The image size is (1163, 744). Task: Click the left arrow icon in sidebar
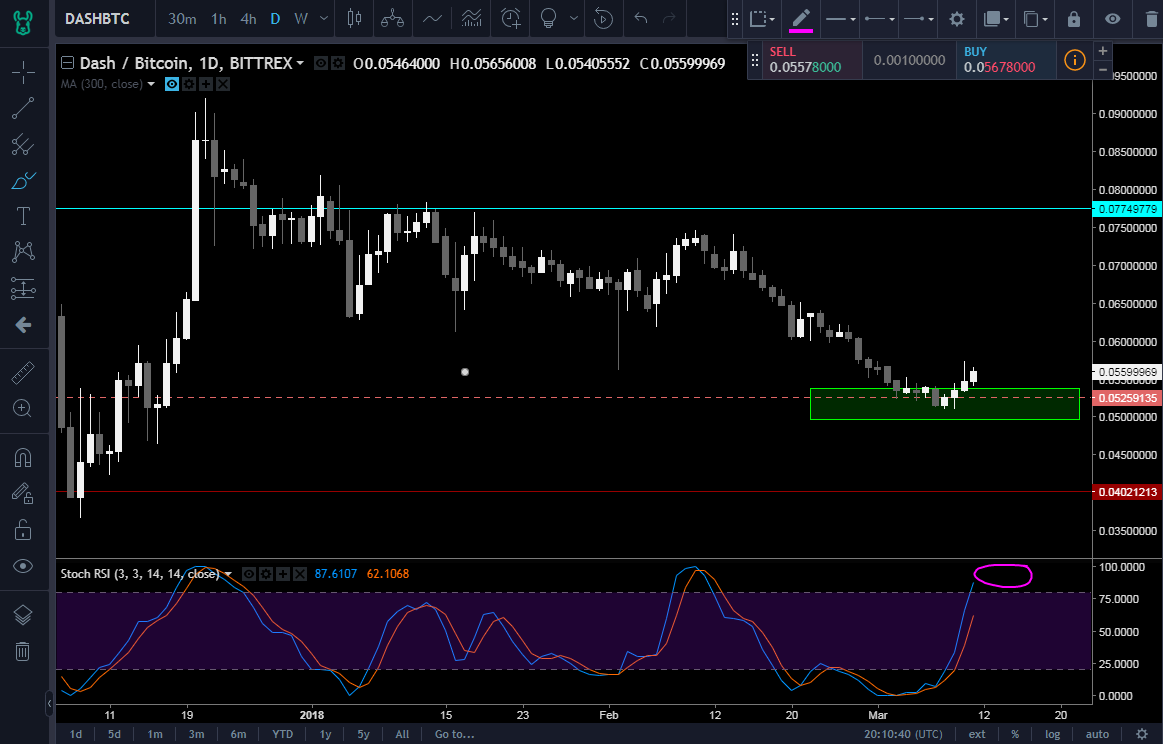click(23, 324)
